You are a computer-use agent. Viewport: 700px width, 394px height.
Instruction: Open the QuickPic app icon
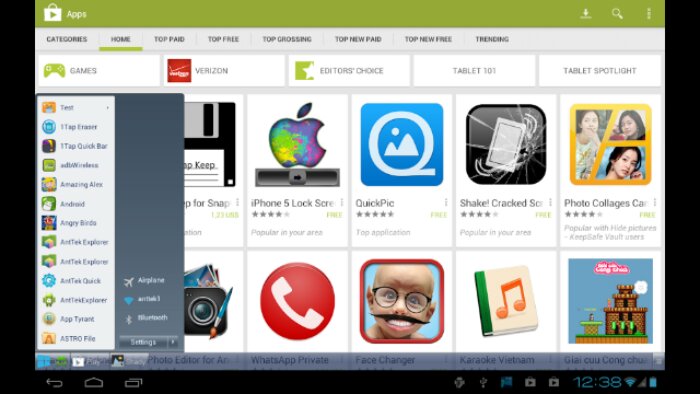402,145
